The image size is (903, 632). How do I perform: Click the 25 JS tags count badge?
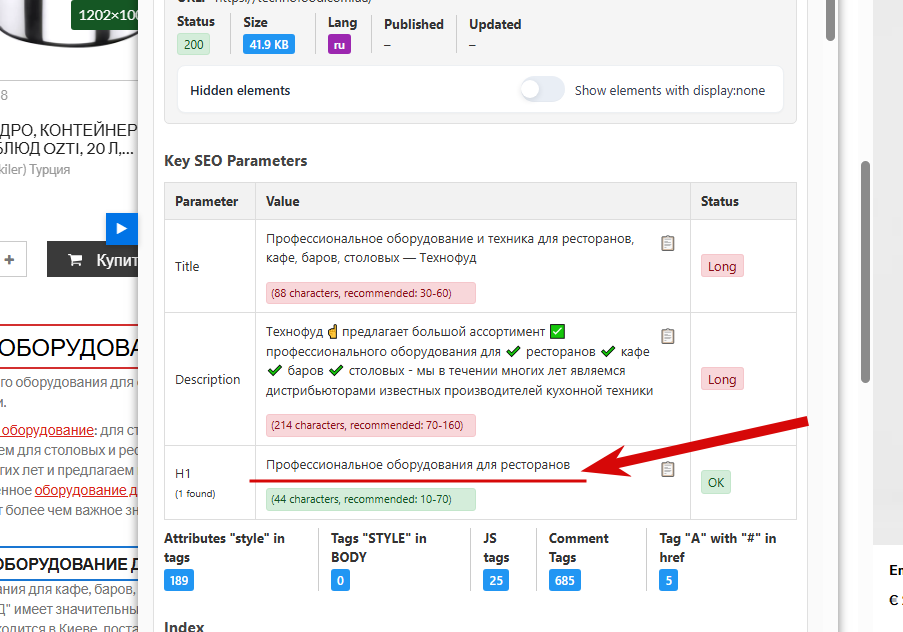pyautogui.click(x=496, y=580)
